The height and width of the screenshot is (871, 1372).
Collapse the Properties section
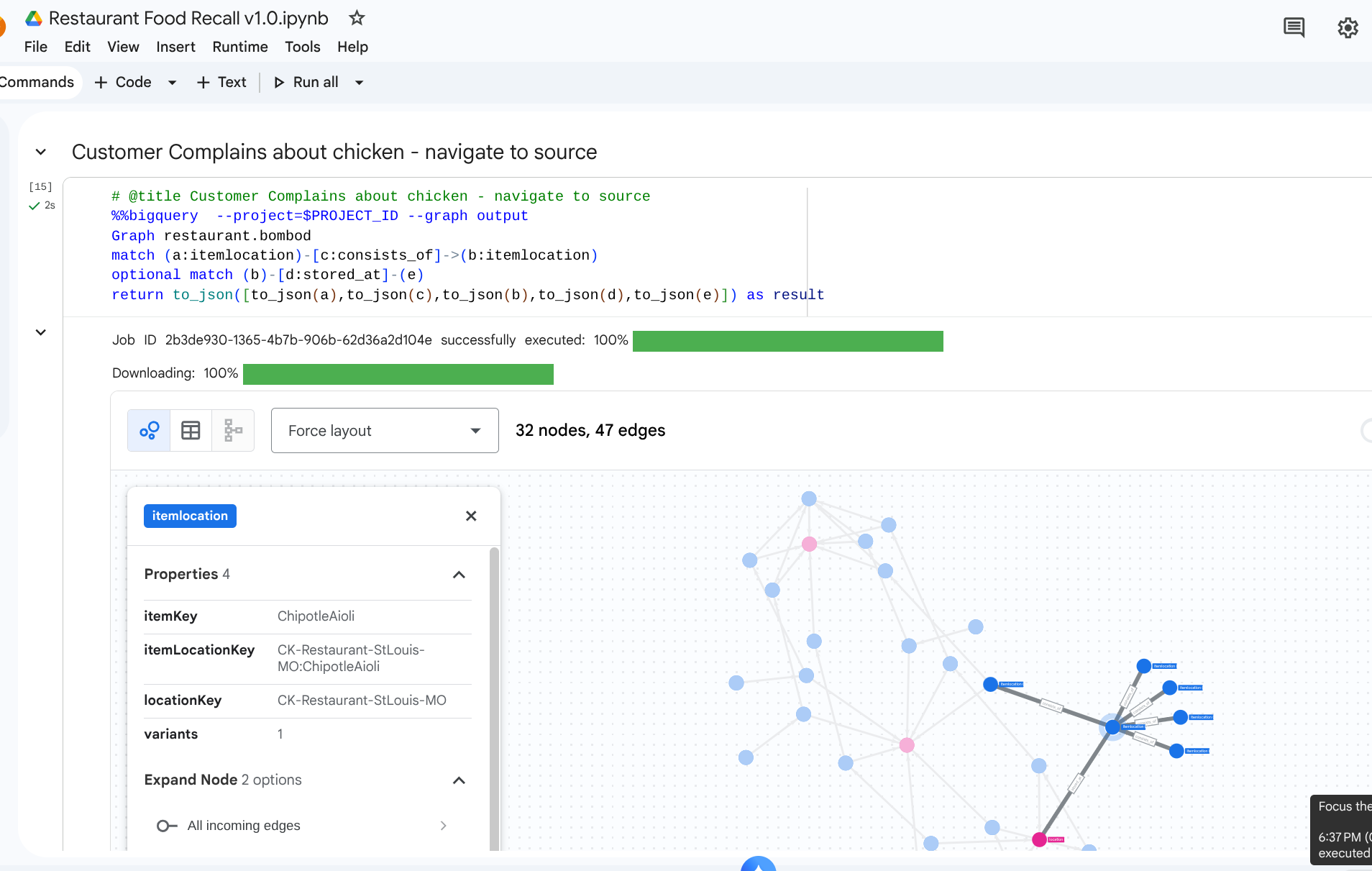(459, 574)
